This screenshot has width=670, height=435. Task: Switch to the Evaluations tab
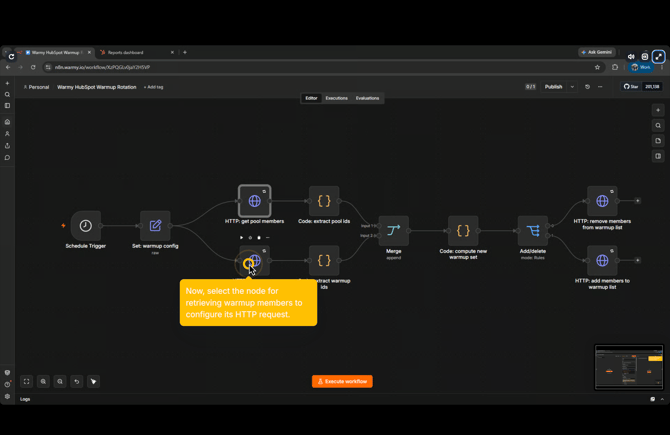tap(367, 98)
